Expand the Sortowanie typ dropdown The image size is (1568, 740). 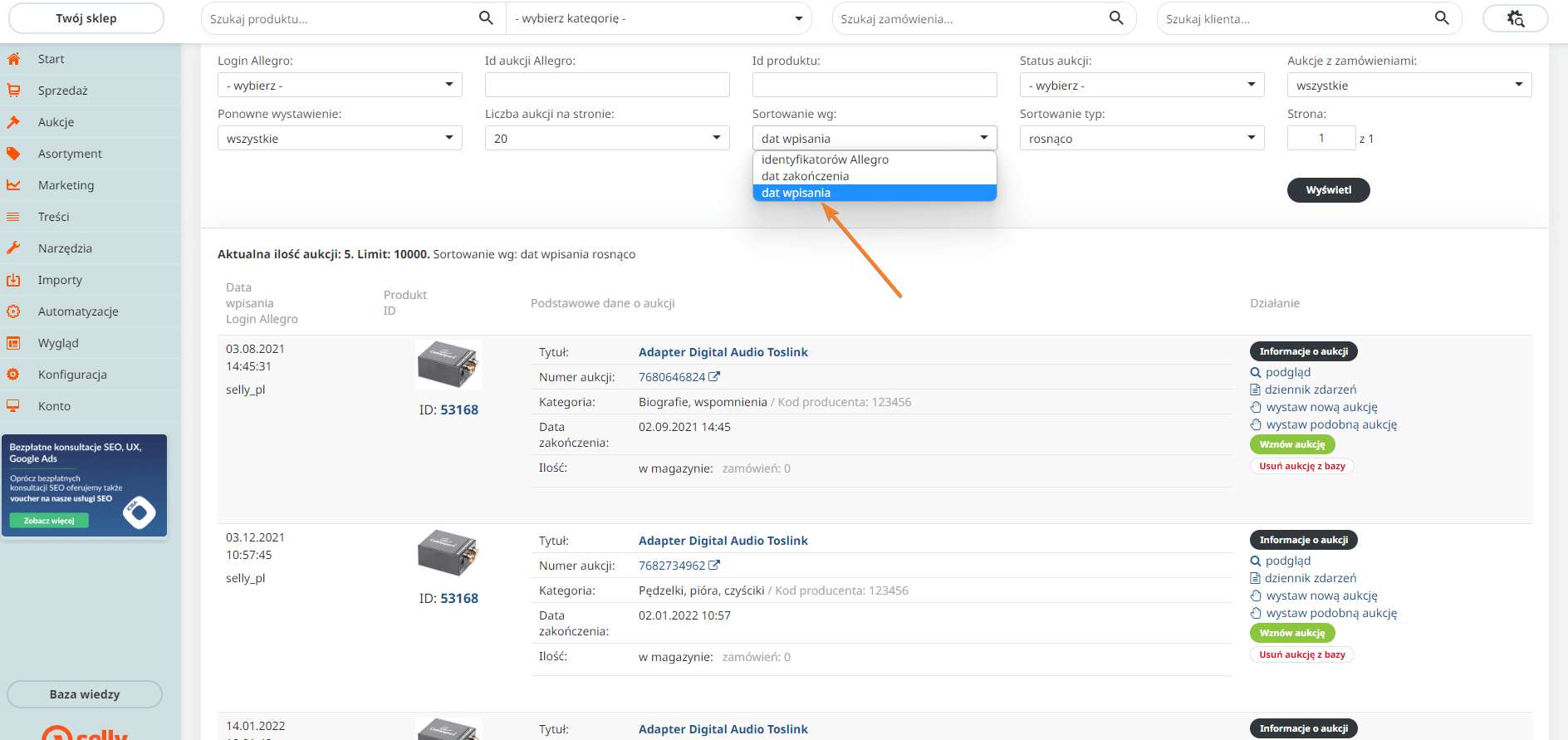pos(1141,138)
